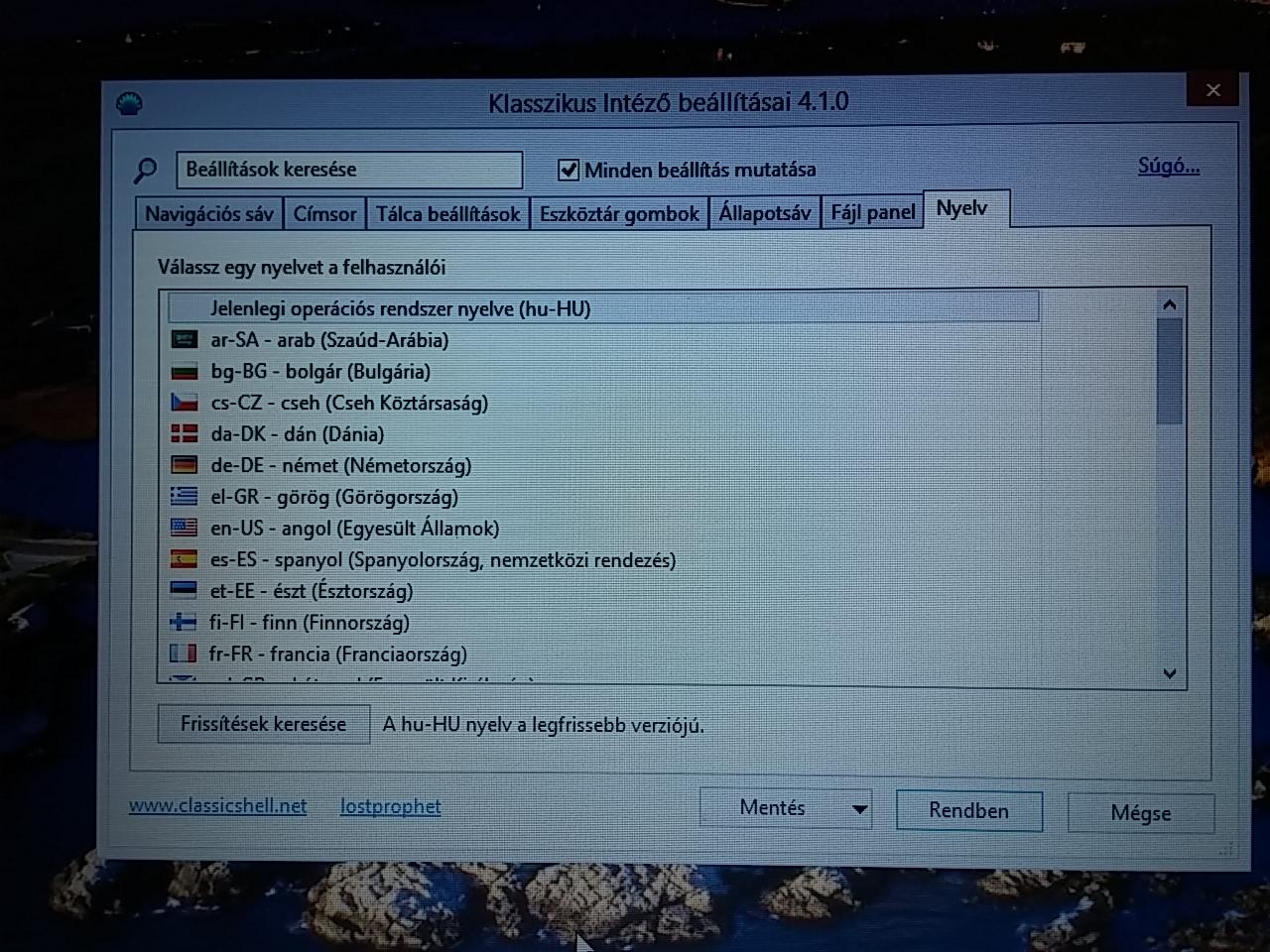The image size is (1270, 952).
Task: Open www.classicshell.net link
Action: [217, 805]
